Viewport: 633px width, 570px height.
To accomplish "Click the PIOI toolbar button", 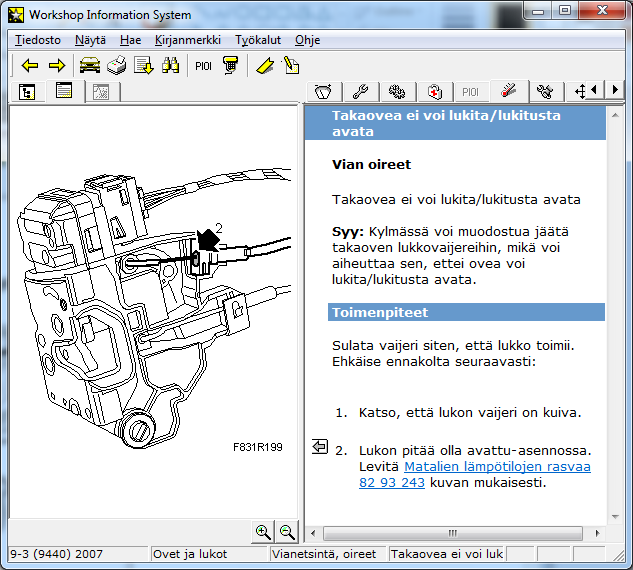I will tap(203, 66).
